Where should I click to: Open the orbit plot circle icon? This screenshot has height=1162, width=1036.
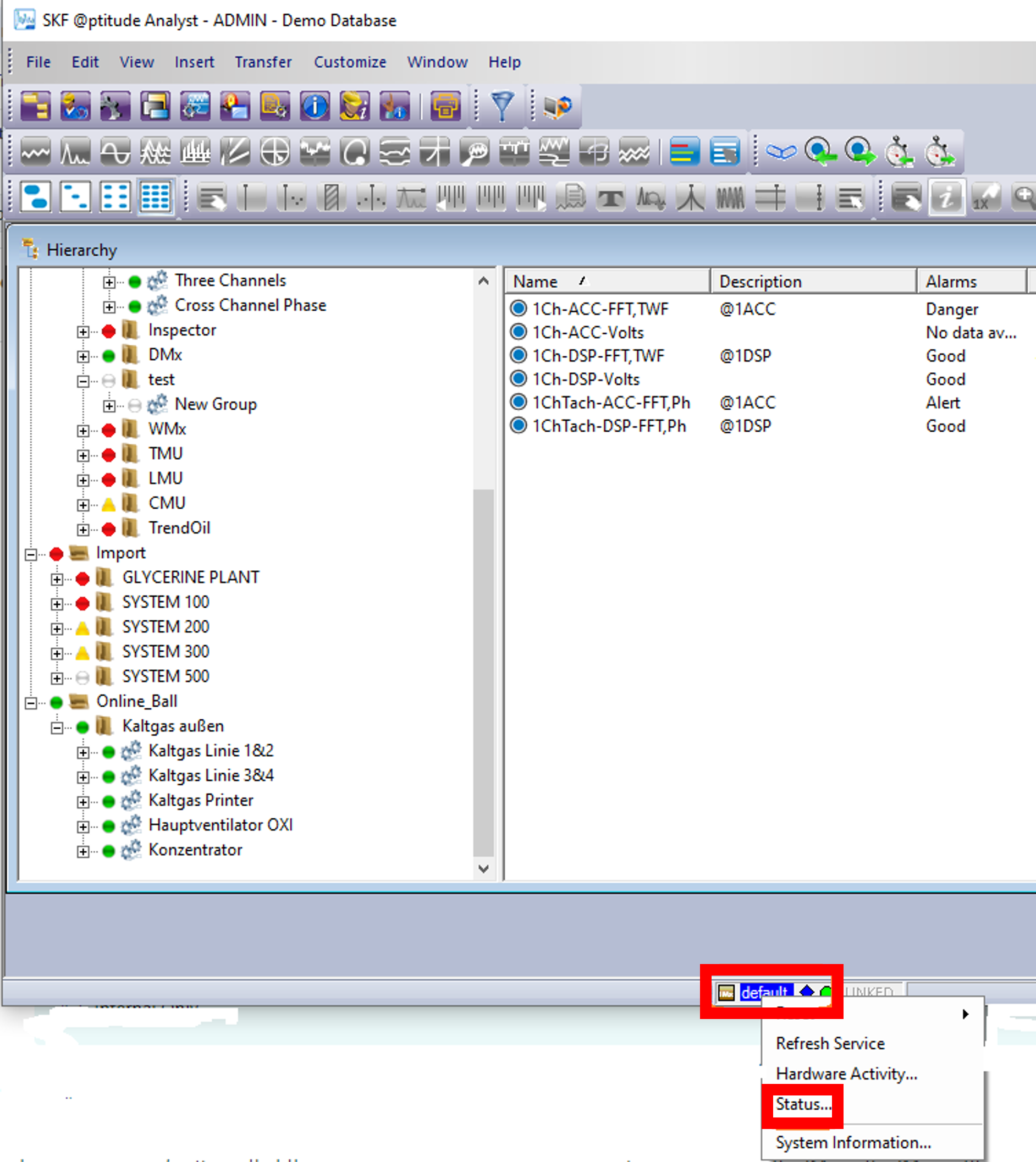click(x=355, y=152)
